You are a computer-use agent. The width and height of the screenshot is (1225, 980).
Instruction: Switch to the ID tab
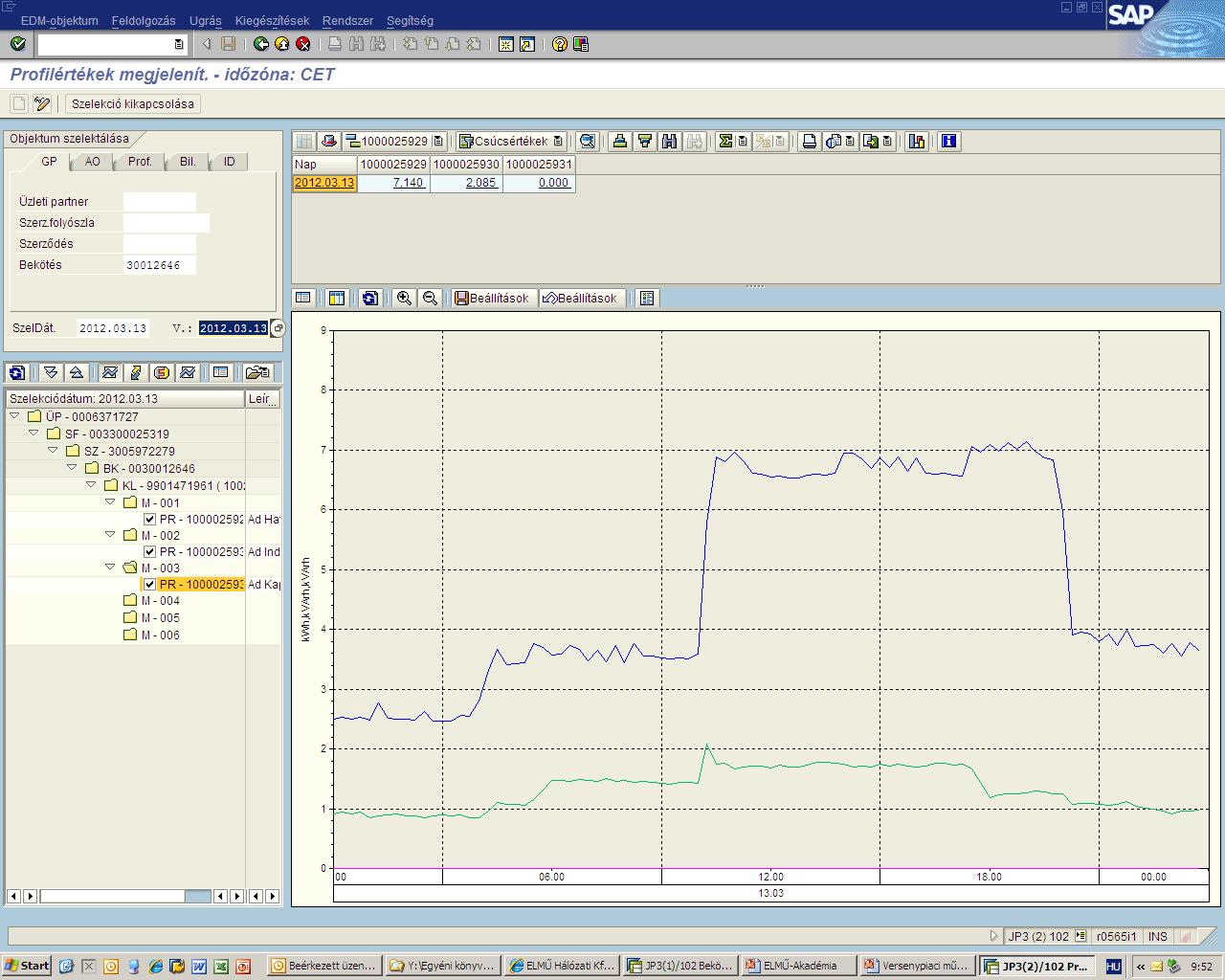(229, 162)
